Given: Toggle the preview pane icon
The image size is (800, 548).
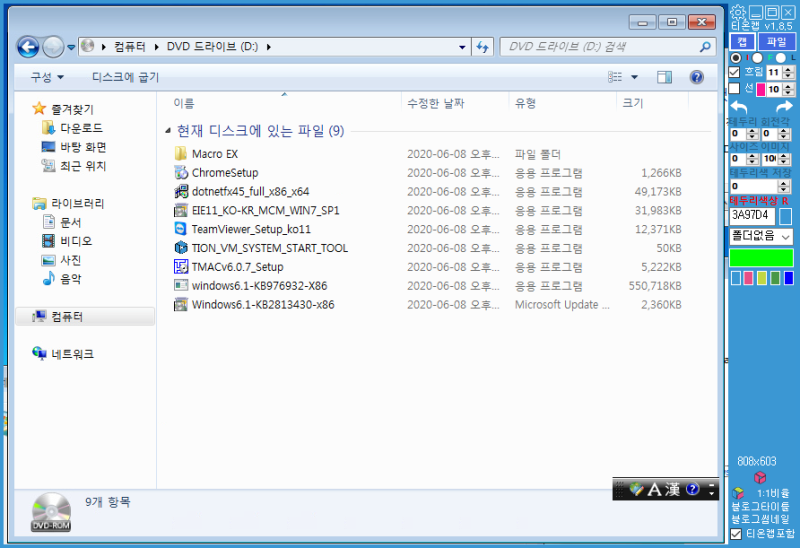Looking at the screenshot, I should (x=664, y=77).
